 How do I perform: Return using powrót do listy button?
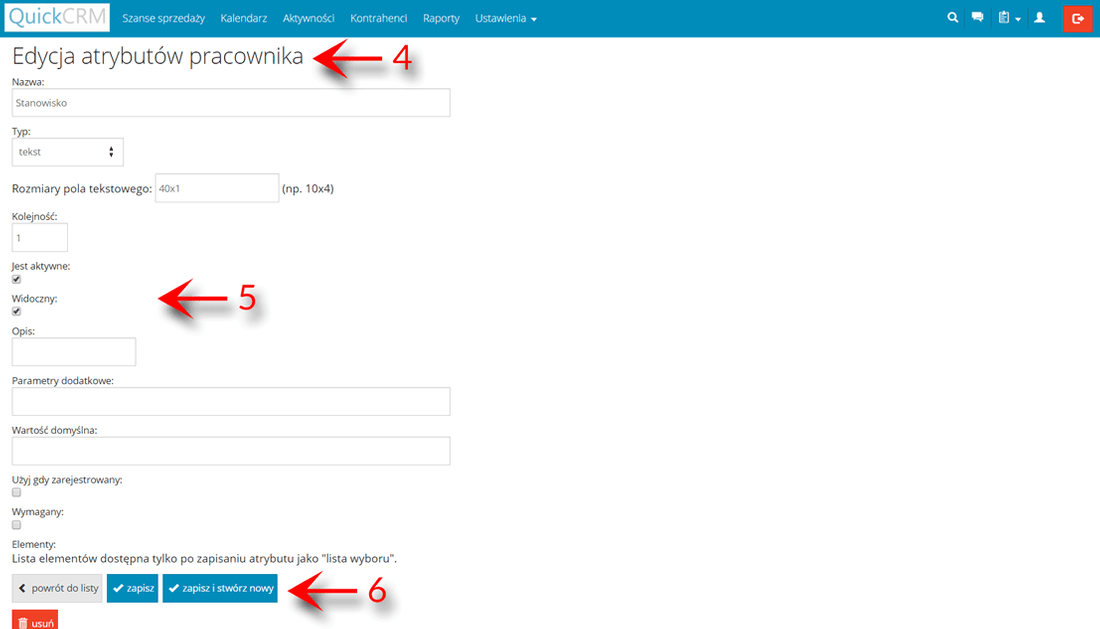click(57, 588)
